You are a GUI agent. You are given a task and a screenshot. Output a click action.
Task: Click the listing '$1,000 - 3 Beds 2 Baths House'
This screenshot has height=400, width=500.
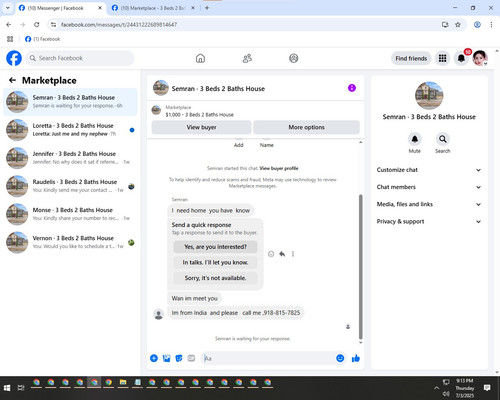(x=199, y=115)
